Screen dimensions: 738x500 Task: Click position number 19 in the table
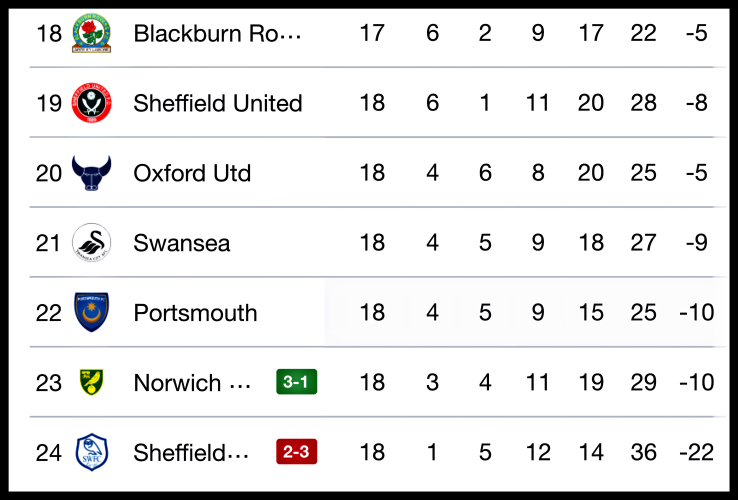pos(49,103)
